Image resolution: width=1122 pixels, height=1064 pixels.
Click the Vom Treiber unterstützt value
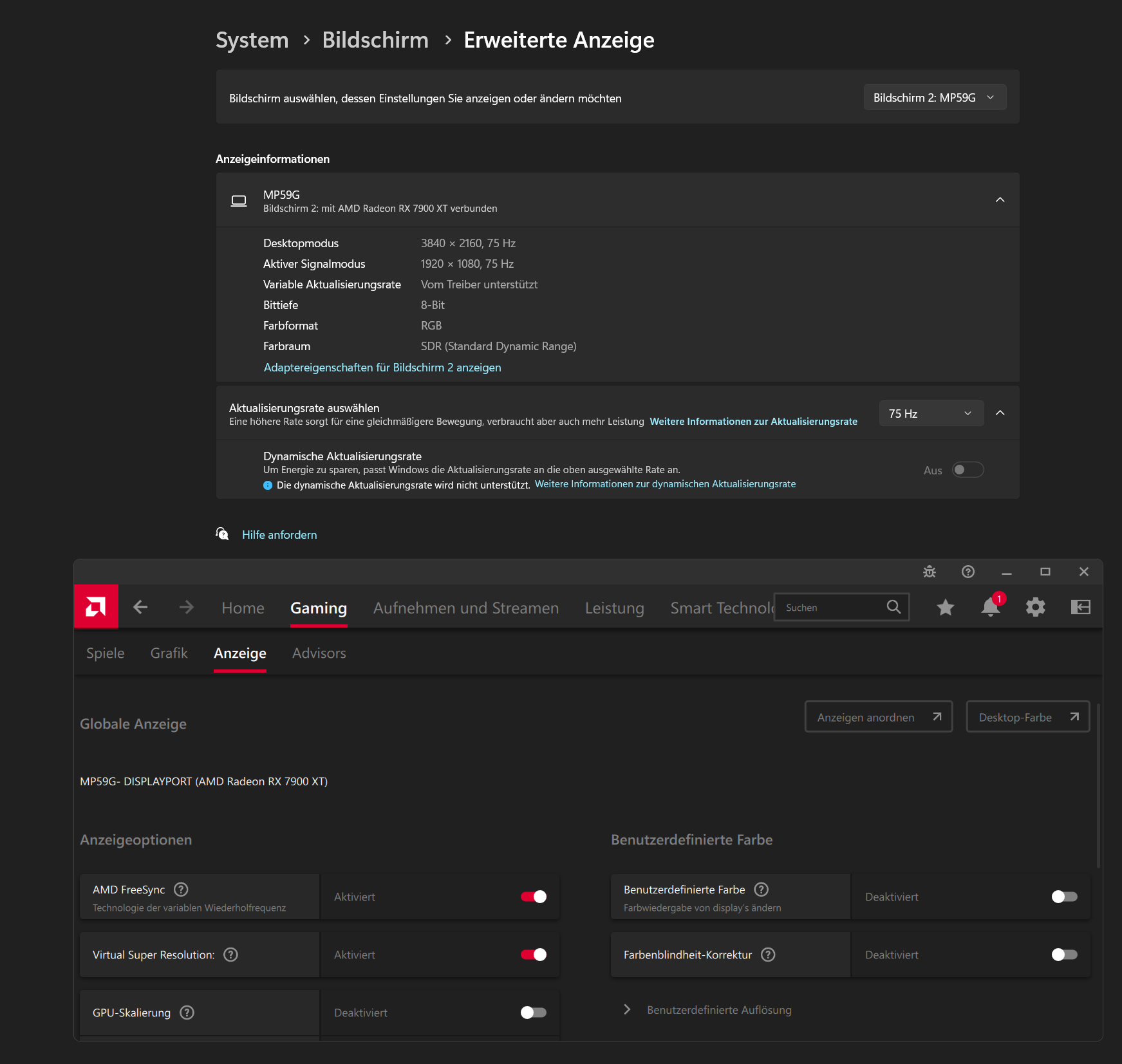click(479, 285)
